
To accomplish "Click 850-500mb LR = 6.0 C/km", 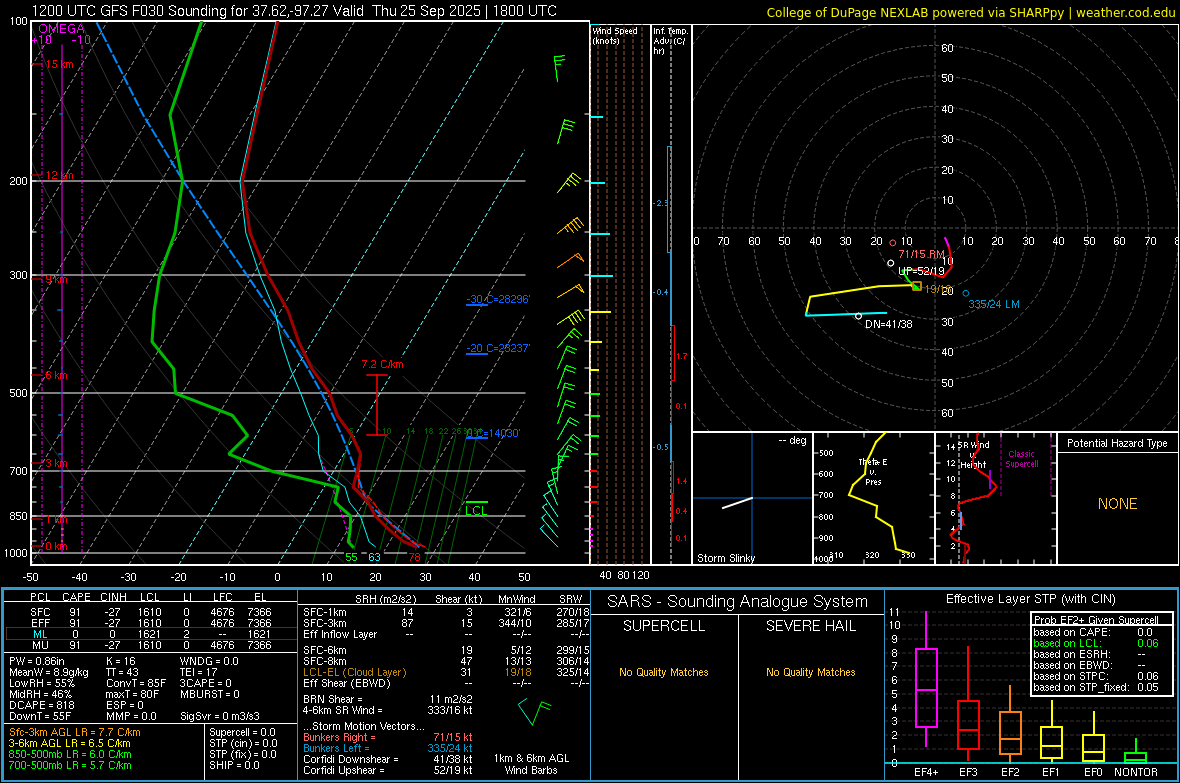I will (70, 754).
